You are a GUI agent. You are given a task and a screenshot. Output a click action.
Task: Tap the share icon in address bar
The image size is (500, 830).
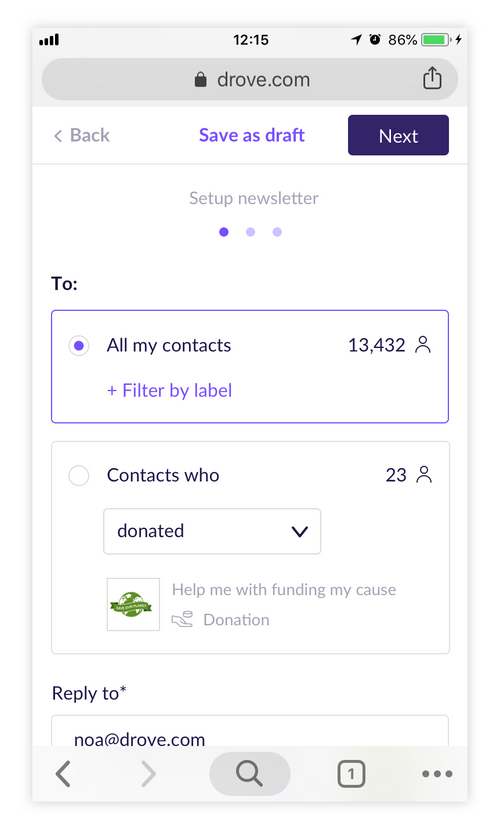pos(432,78)
